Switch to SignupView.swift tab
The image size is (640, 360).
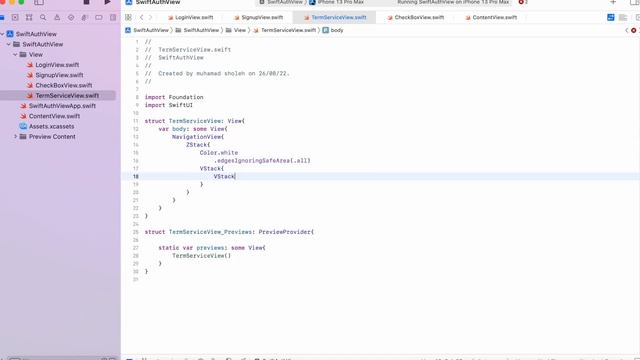(258, 18)
